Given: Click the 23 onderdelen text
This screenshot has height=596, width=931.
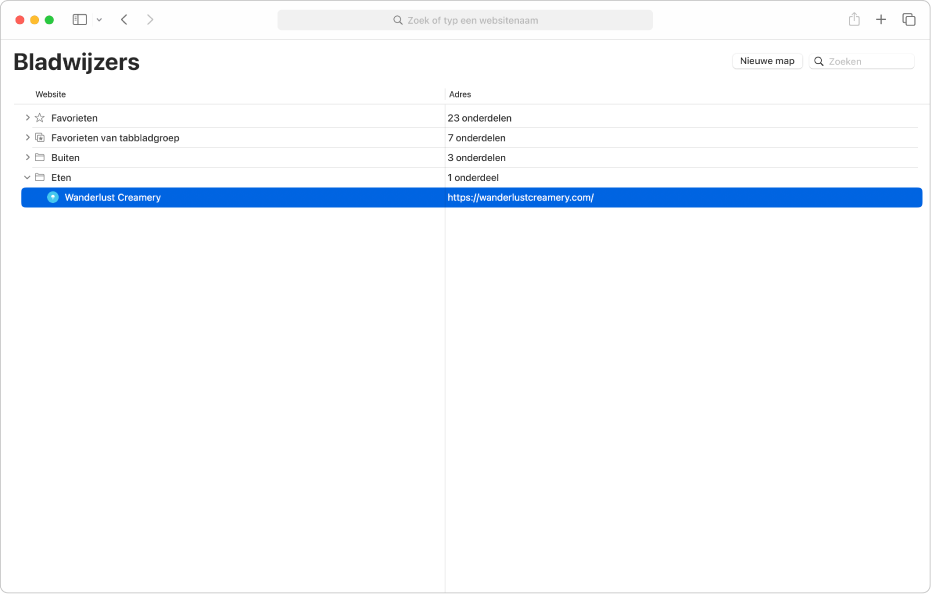Looking at the screenshot, I should (479, 118).
